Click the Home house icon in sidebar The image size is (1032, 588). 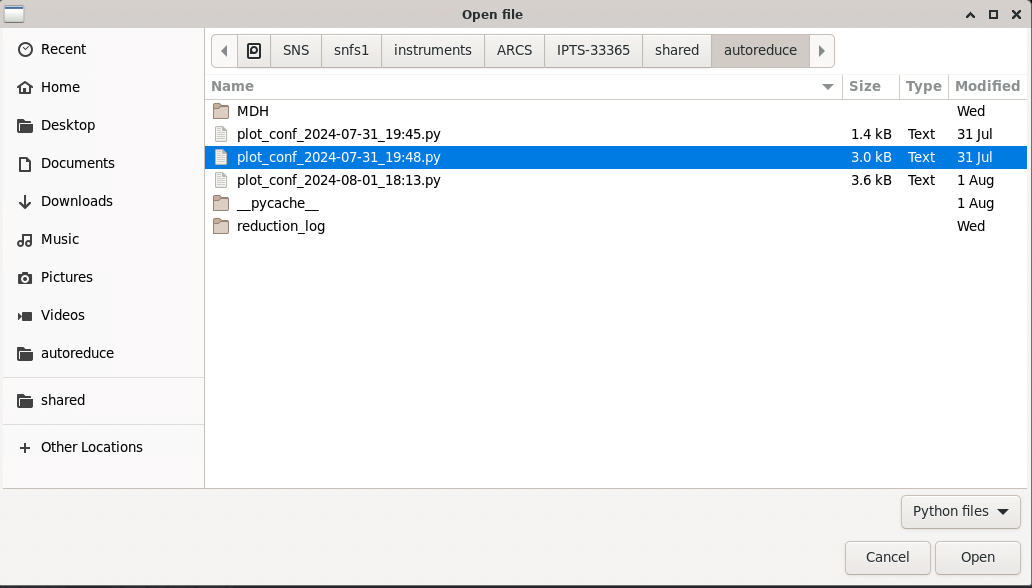(x=25, y=88)
